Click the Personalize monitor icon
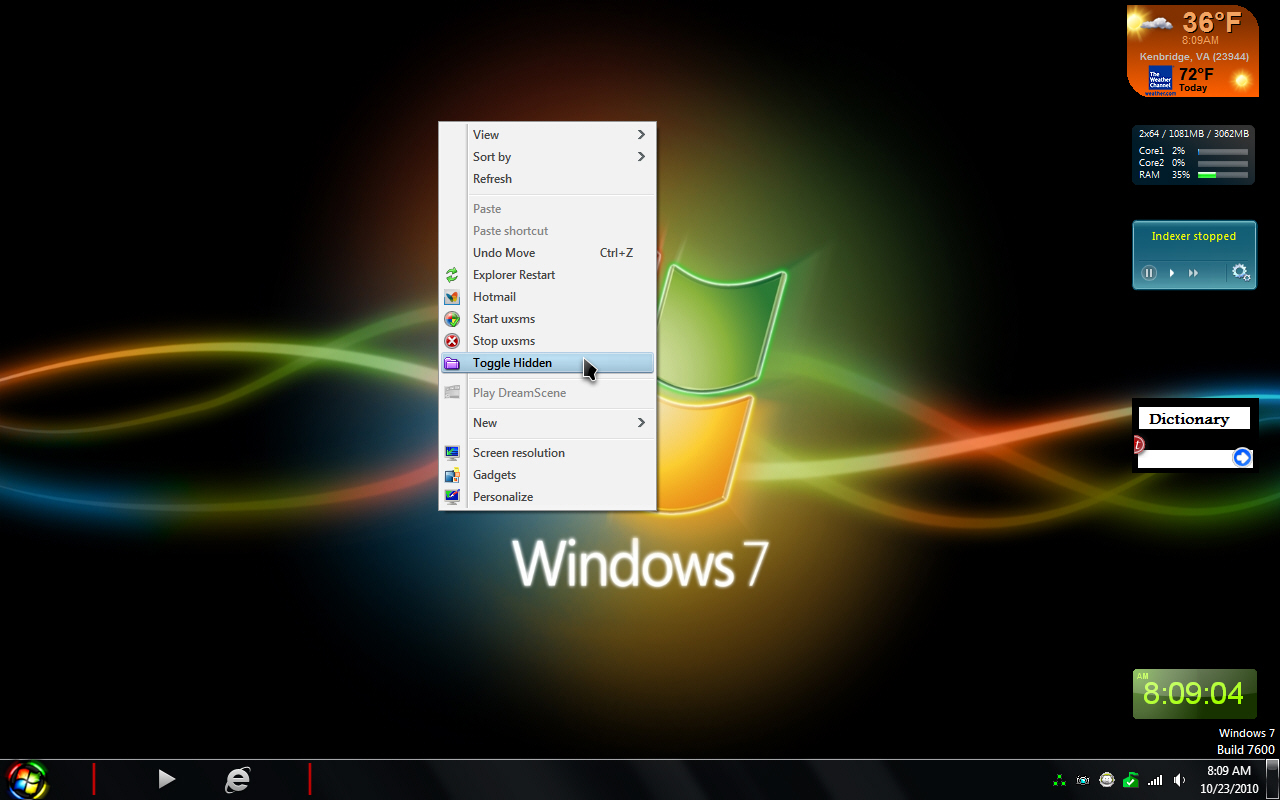This screenshot has width=1280, height=800. (x=452, y=497)
